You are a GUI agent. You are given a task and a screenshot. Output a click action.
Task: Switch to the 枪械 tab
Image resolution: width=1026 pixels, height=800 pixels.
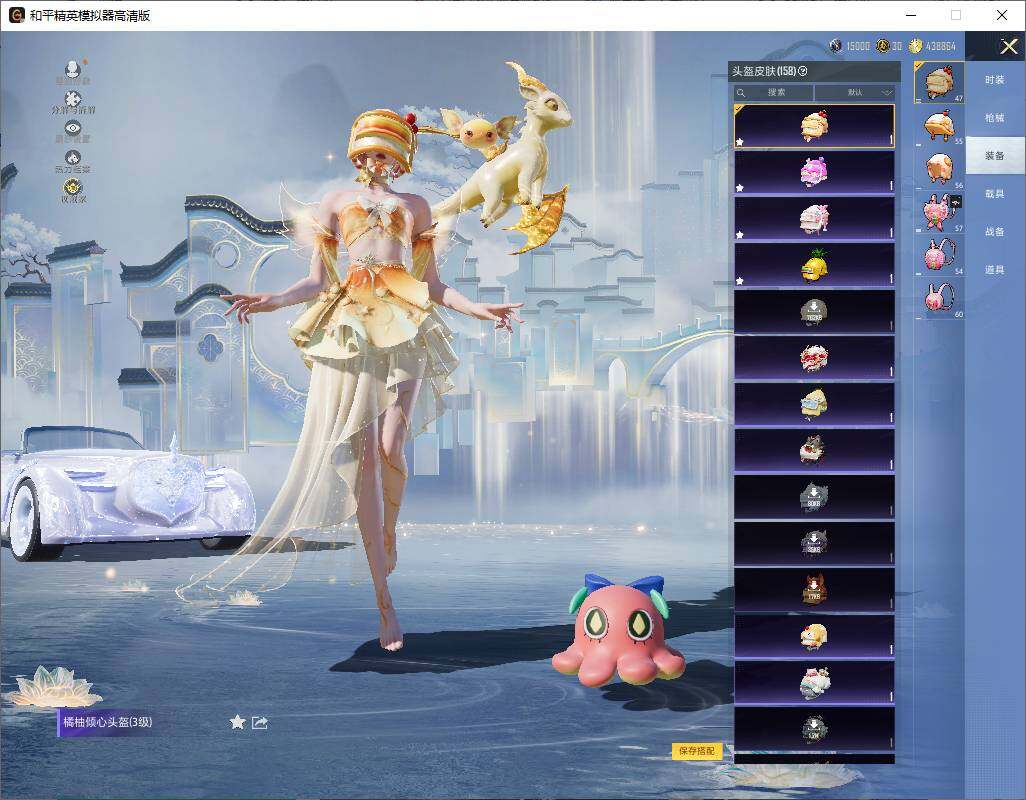point(995,118)
